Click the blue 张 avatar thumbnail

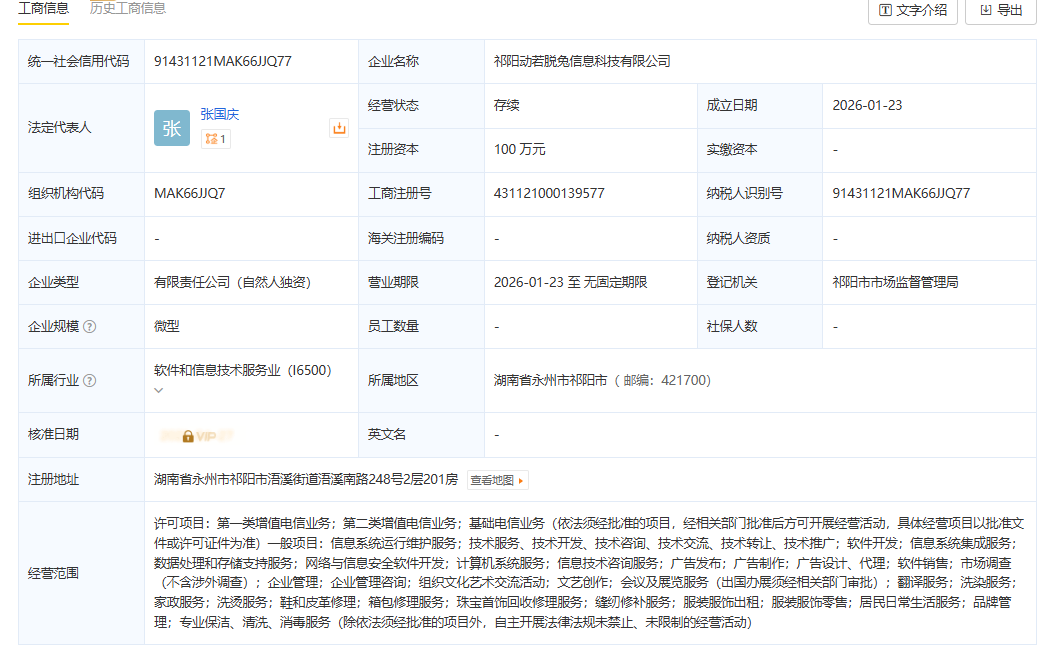point(172,128)
